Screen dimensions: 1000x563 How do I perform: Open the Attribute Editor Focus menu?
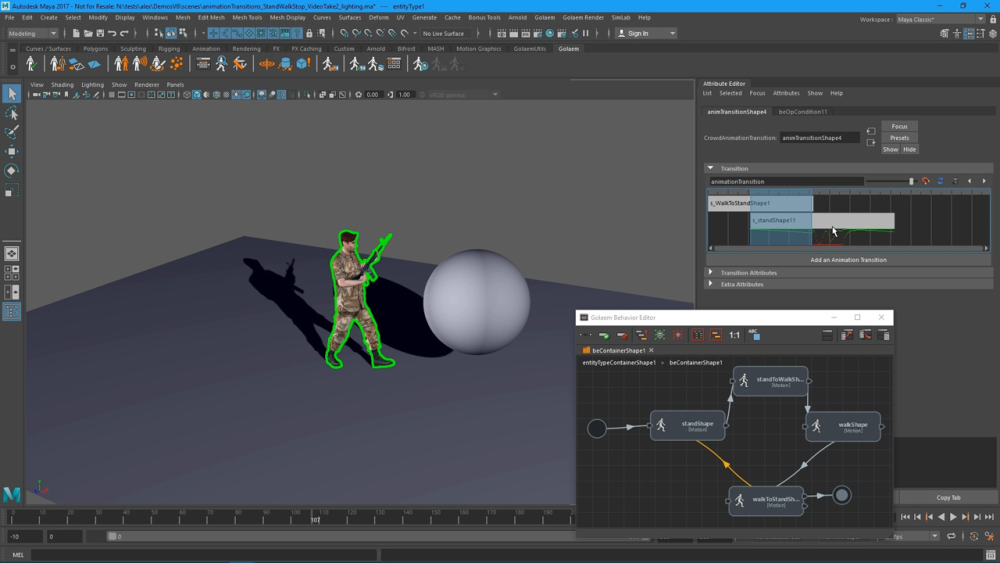pyautogui.click(x=757, y=93)
